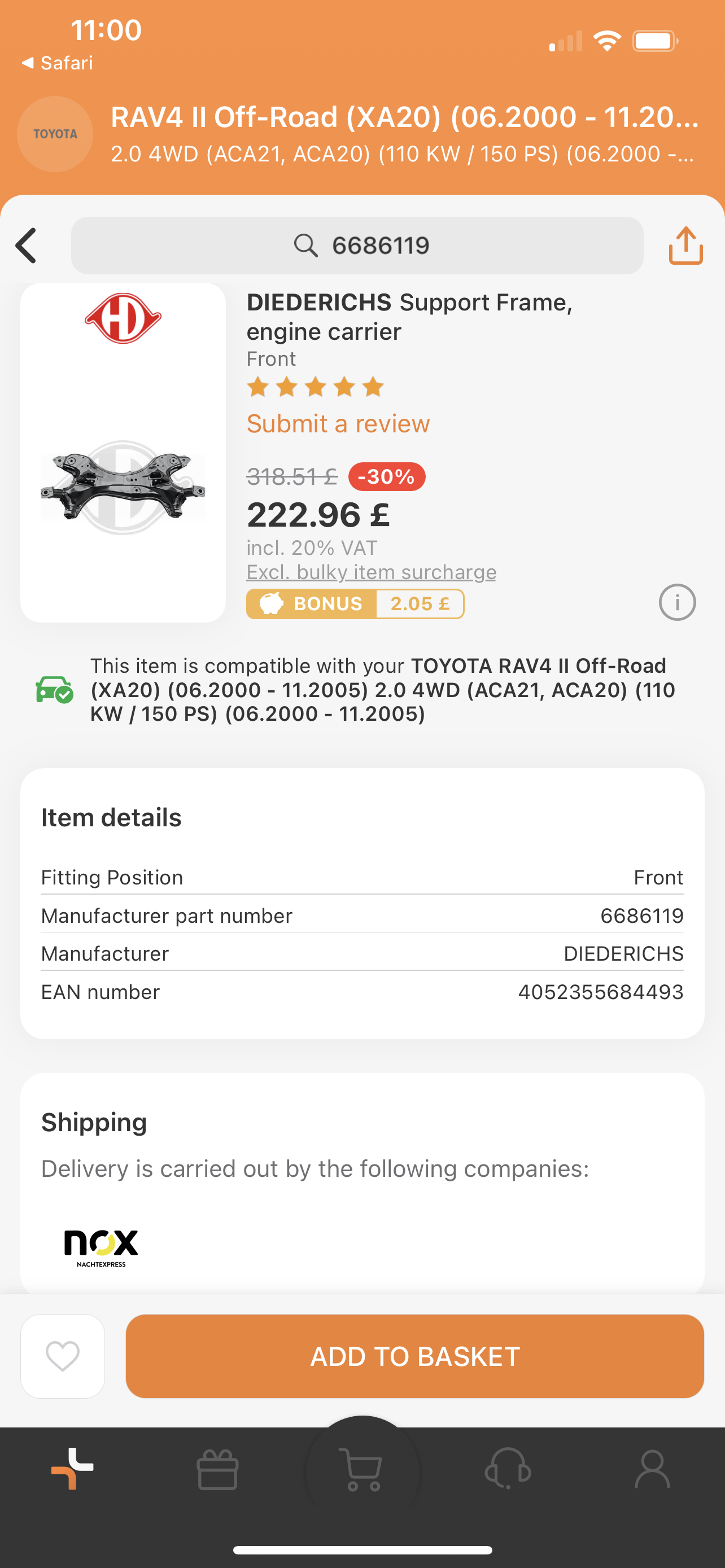Tap the BONUS 2.05 £ badge

pyautogui.click(x=355, y=604)
